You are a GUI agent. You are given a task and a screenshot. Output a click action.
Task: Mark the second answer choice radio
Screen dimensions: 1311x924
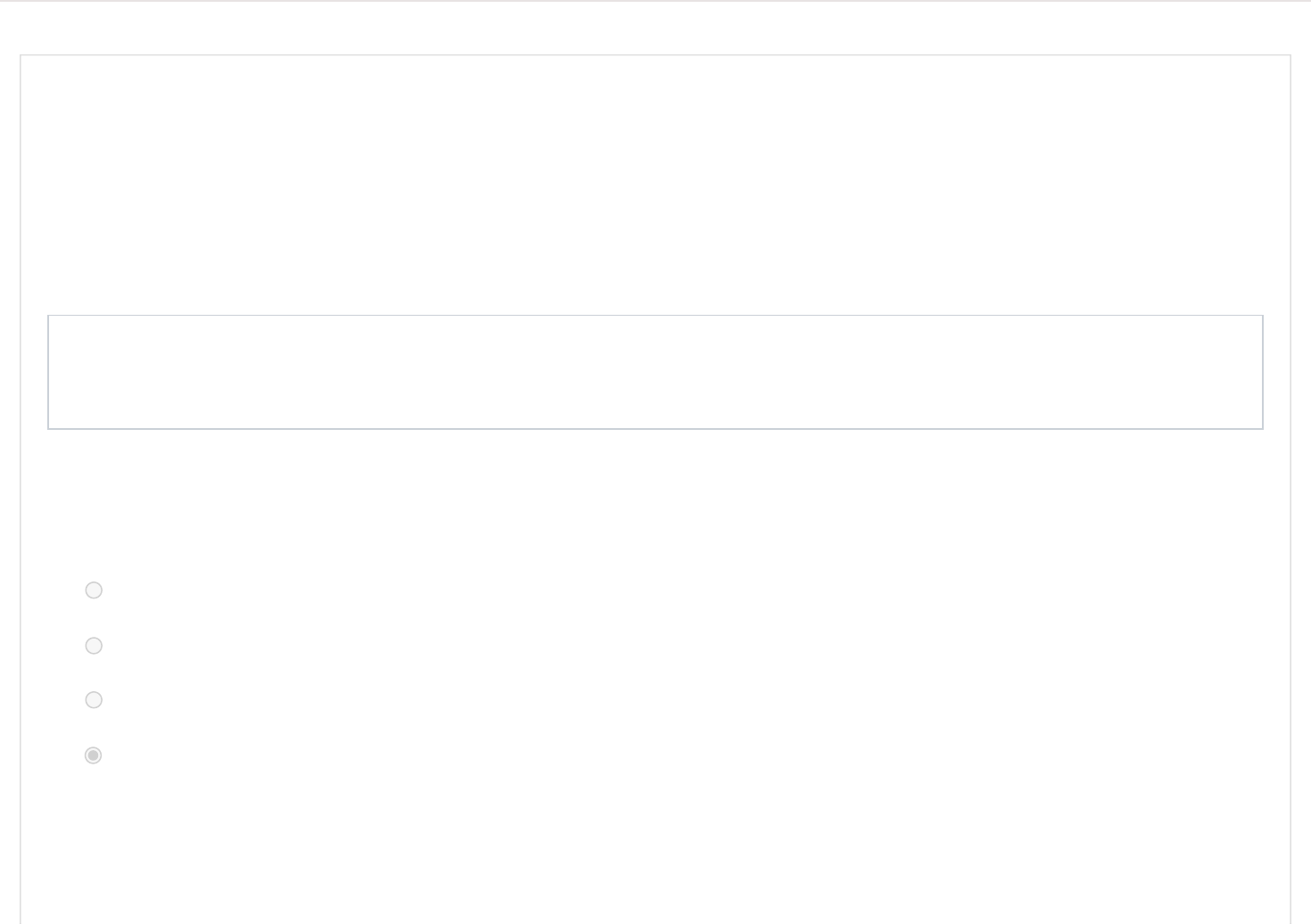click(94, 646)
